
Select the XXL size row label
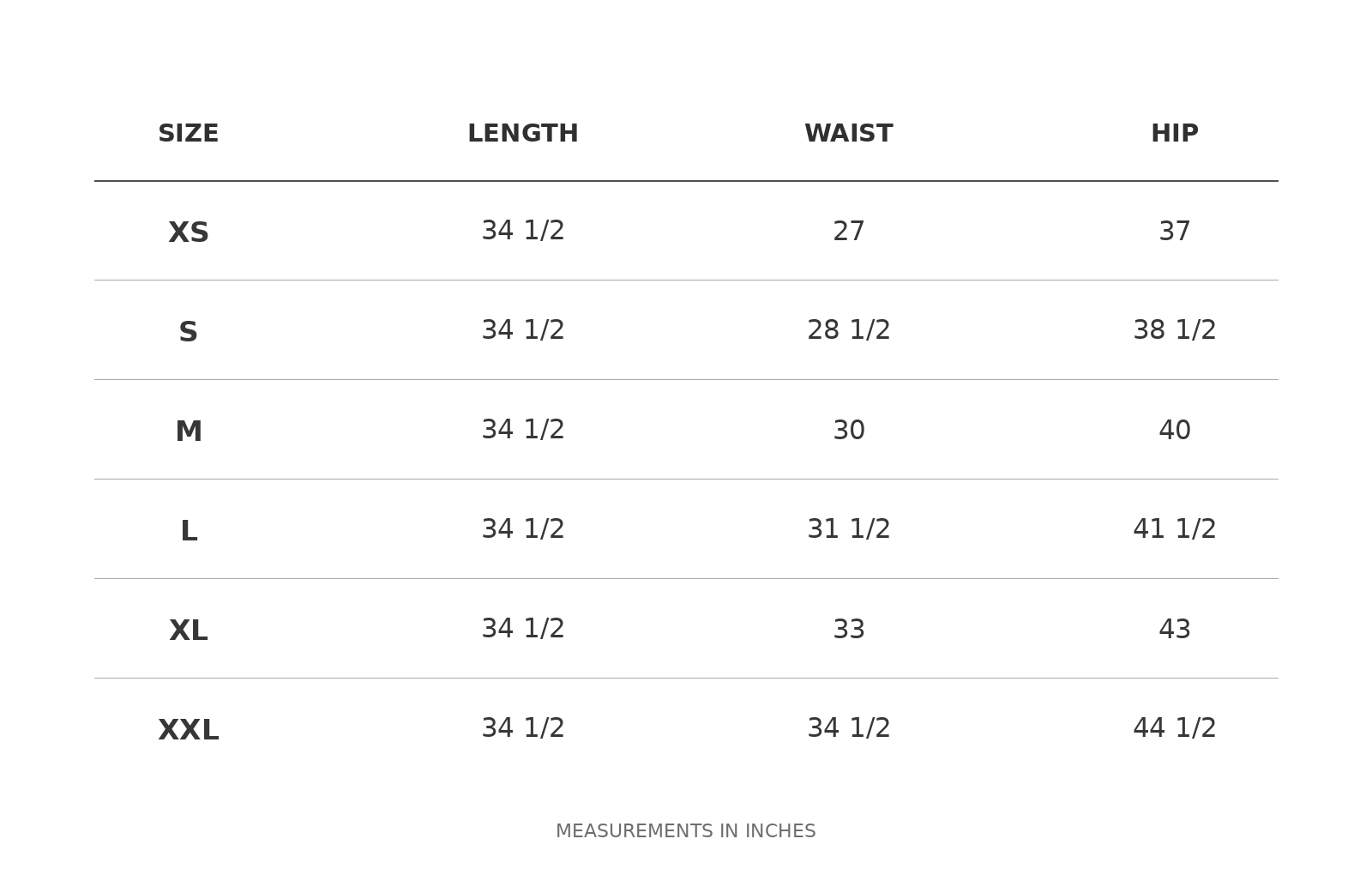(x=189, y=730)
